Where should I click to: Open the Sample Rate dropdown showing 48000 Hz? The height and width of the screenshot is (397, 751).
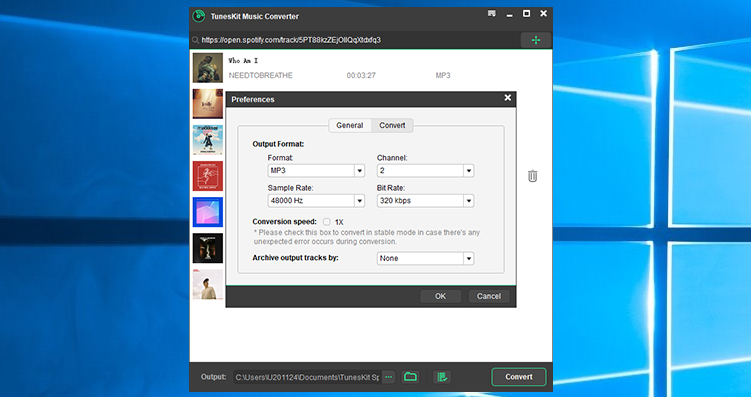click(316, 201)
